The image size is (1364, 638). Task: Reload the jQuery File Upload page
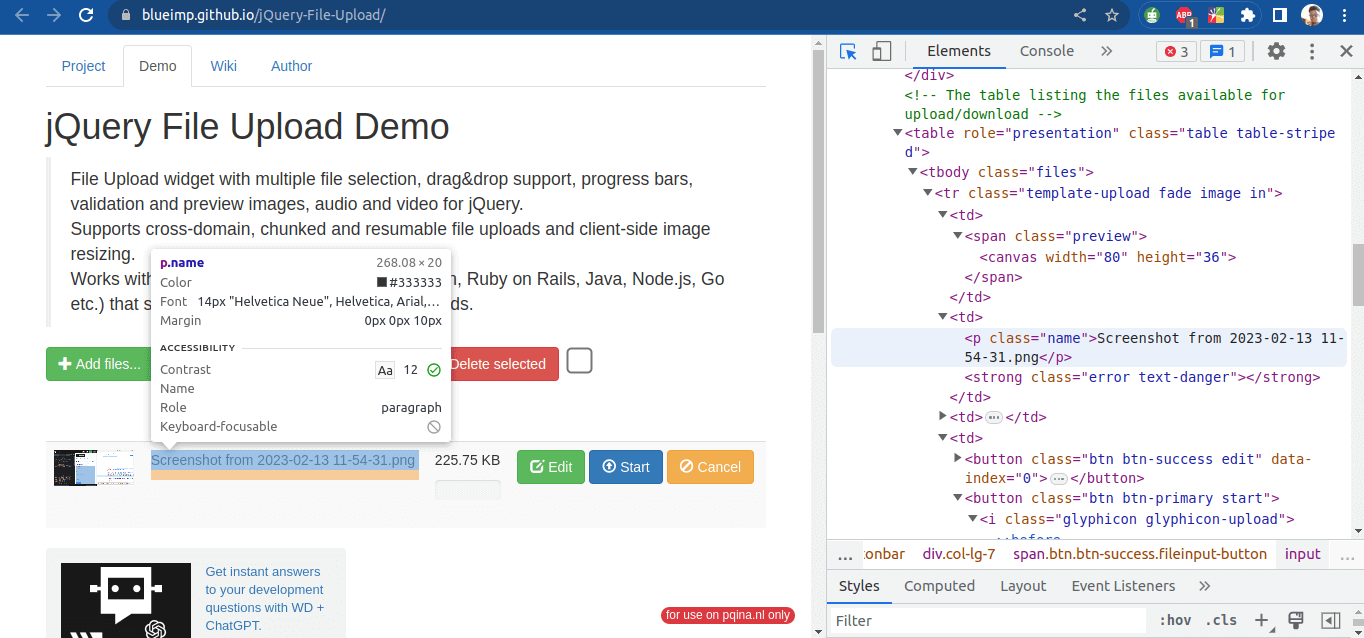[88, 15]
